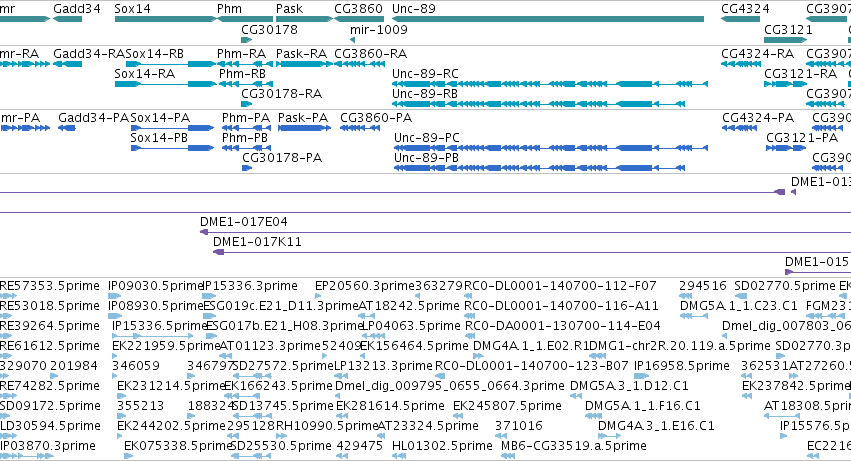Select the Sox14-PA protein label

coord(160,118)
